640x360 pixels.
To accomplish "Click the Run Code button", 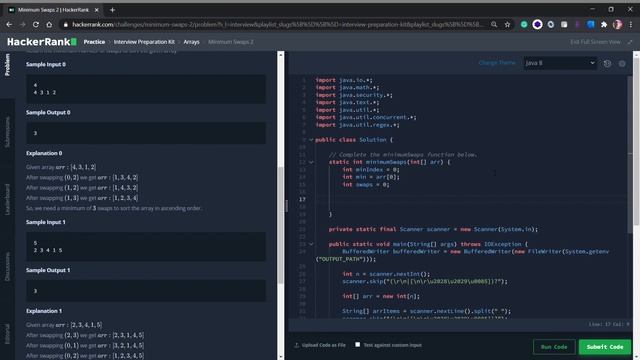I will (554, 347).
